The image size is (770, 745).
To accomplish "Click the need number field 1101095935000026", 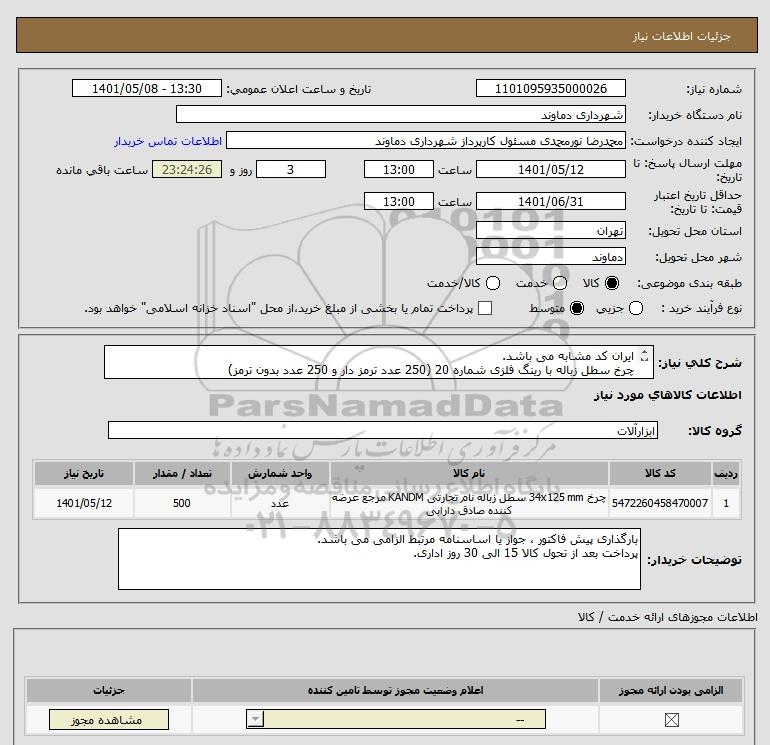I will pos(550,88).
